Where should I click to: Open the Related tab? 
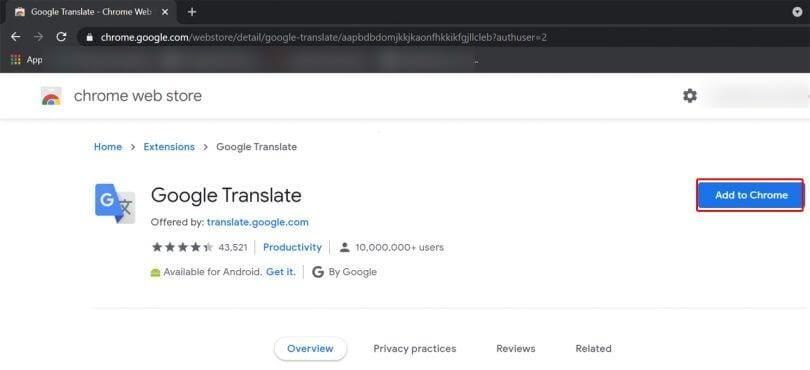[x=594, y=348]
